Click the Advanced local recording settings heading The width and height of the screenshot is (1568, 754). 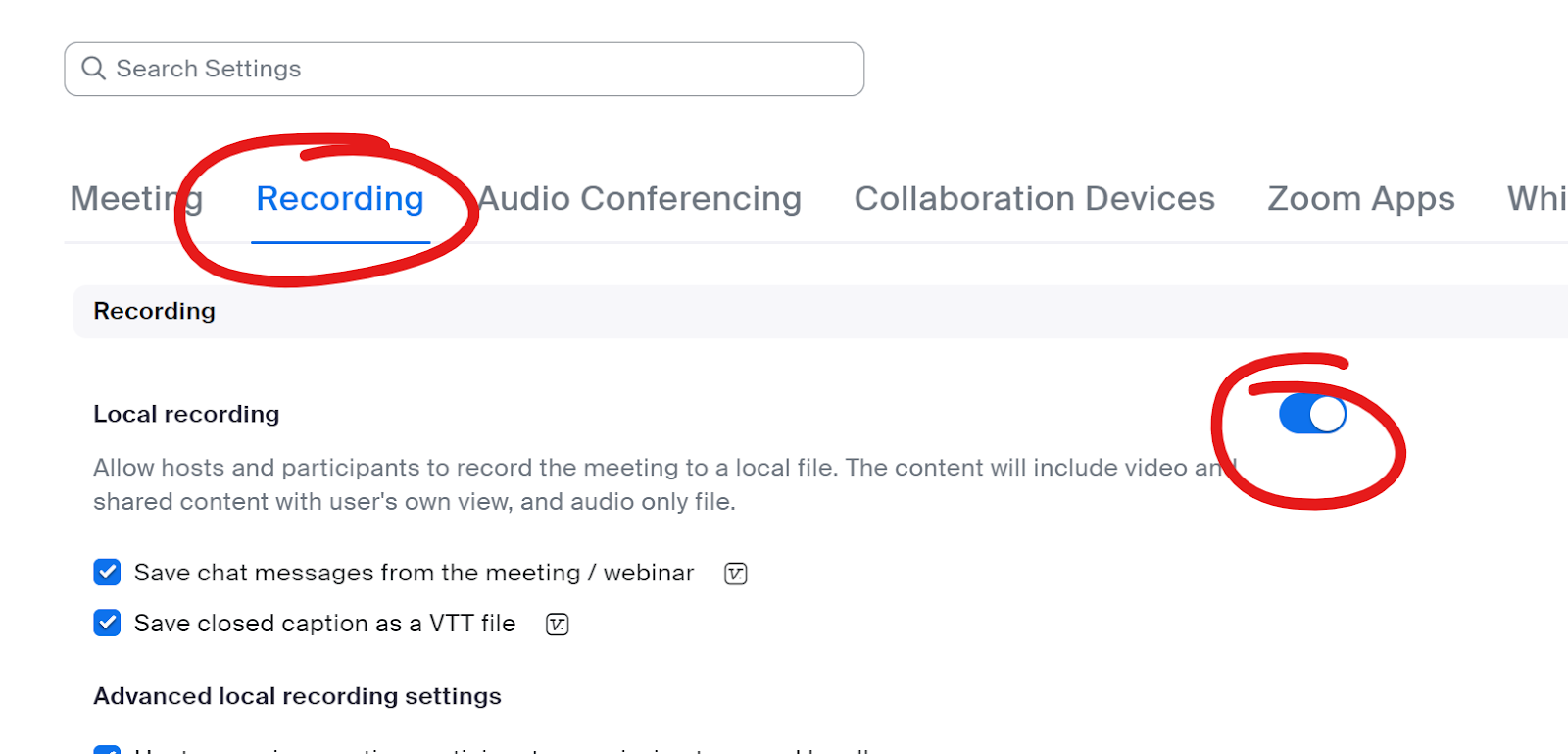coord(297,696)
